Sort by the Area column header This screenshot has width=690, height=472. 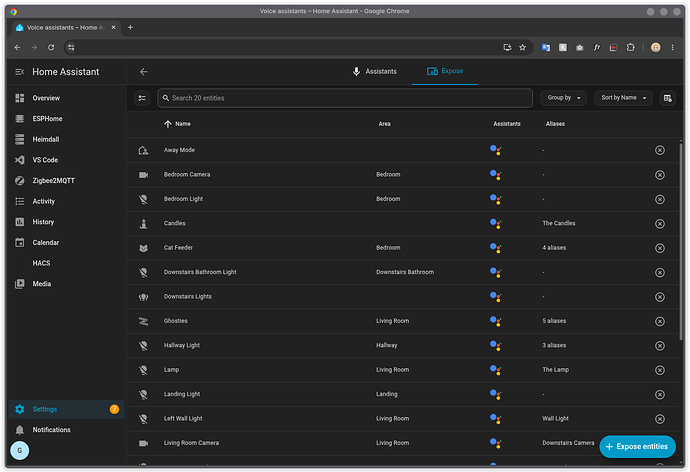coord(384,124)
